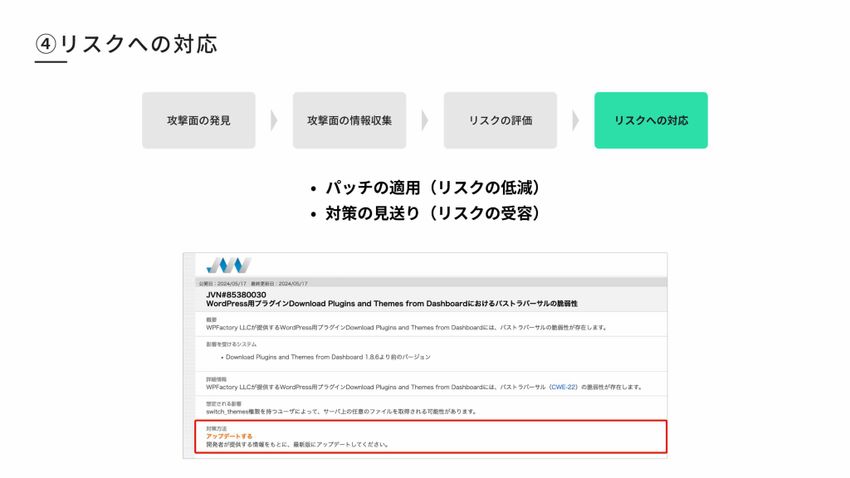Click the arrow after 攻撃面の発見
Image resolution: width=850 pixels, height=478 pixels.
[x=274, y=120]
